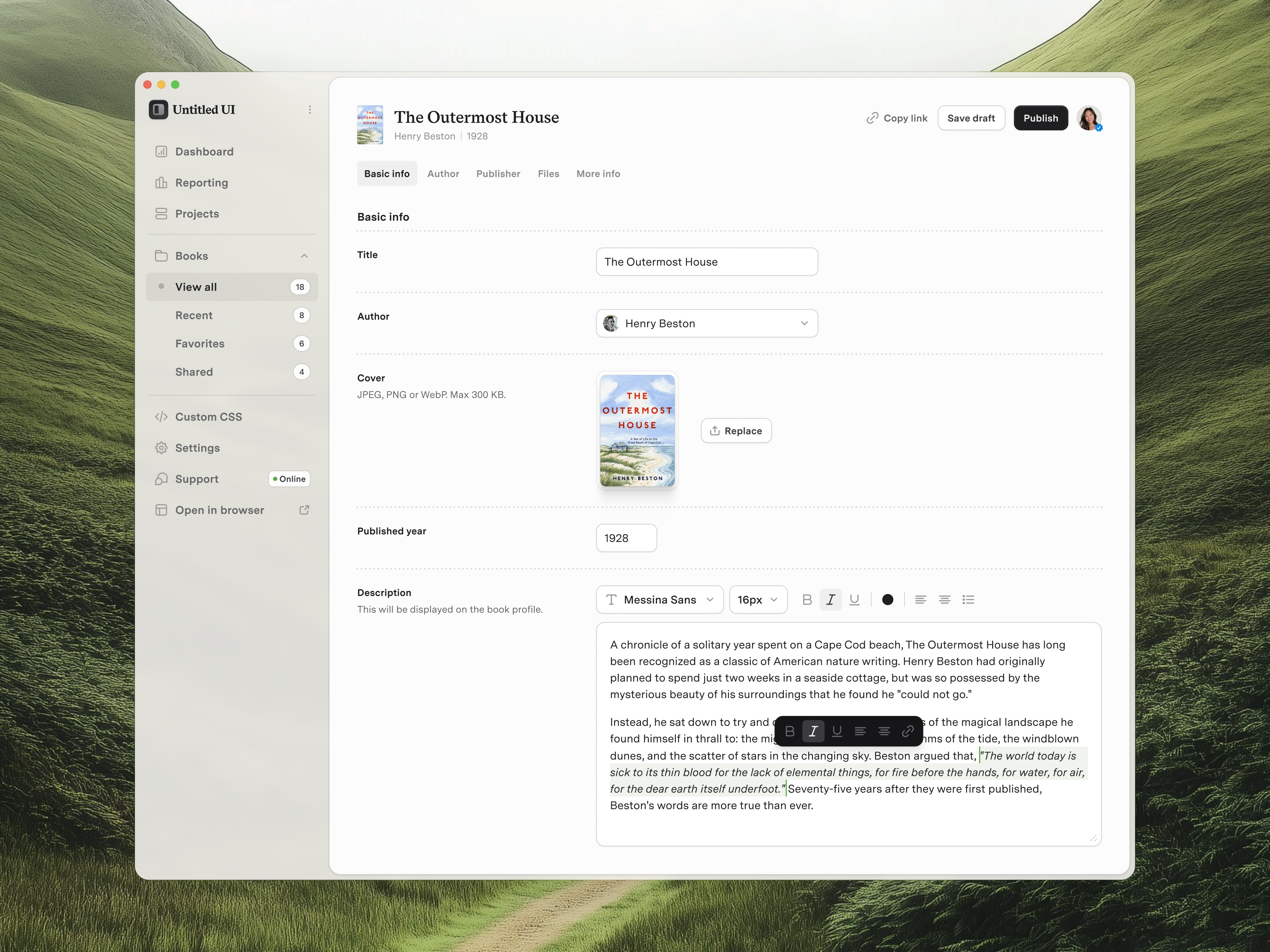
Task: Click the Publish button
Action: point(1040,118)
